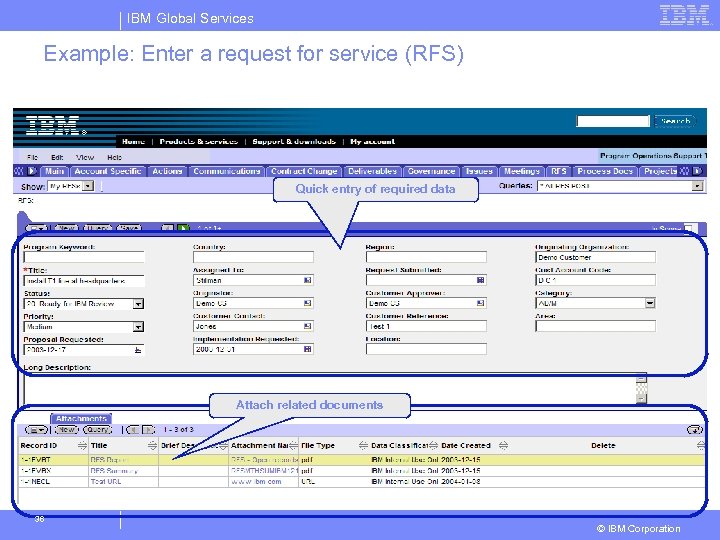Sort by Record ID column
Image resolution: width=720 pixels, height=540 pixels.
point(82,445)
